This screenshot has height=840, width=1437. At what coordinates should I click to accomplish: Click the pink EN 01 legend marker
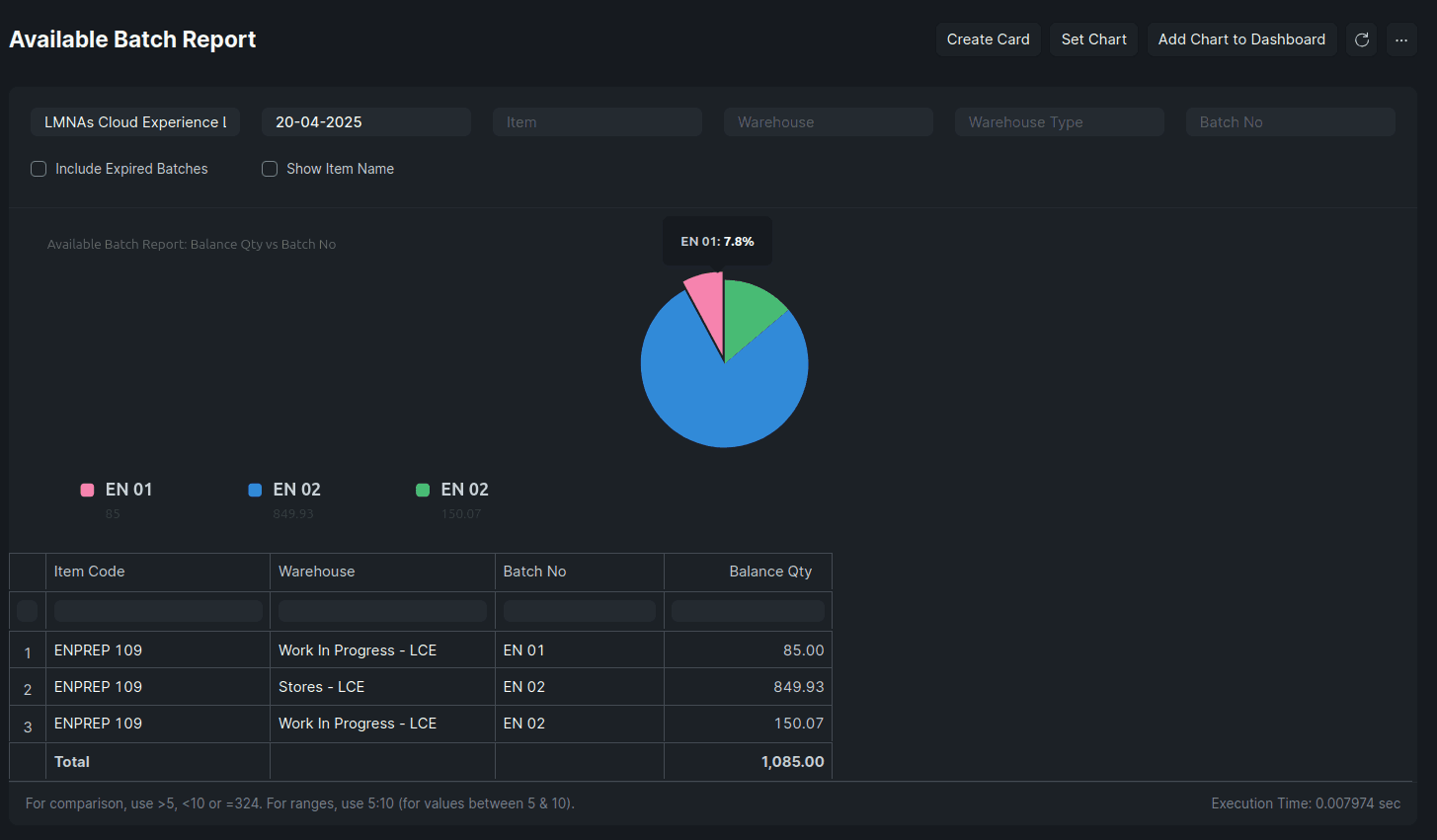click(87, 490)
